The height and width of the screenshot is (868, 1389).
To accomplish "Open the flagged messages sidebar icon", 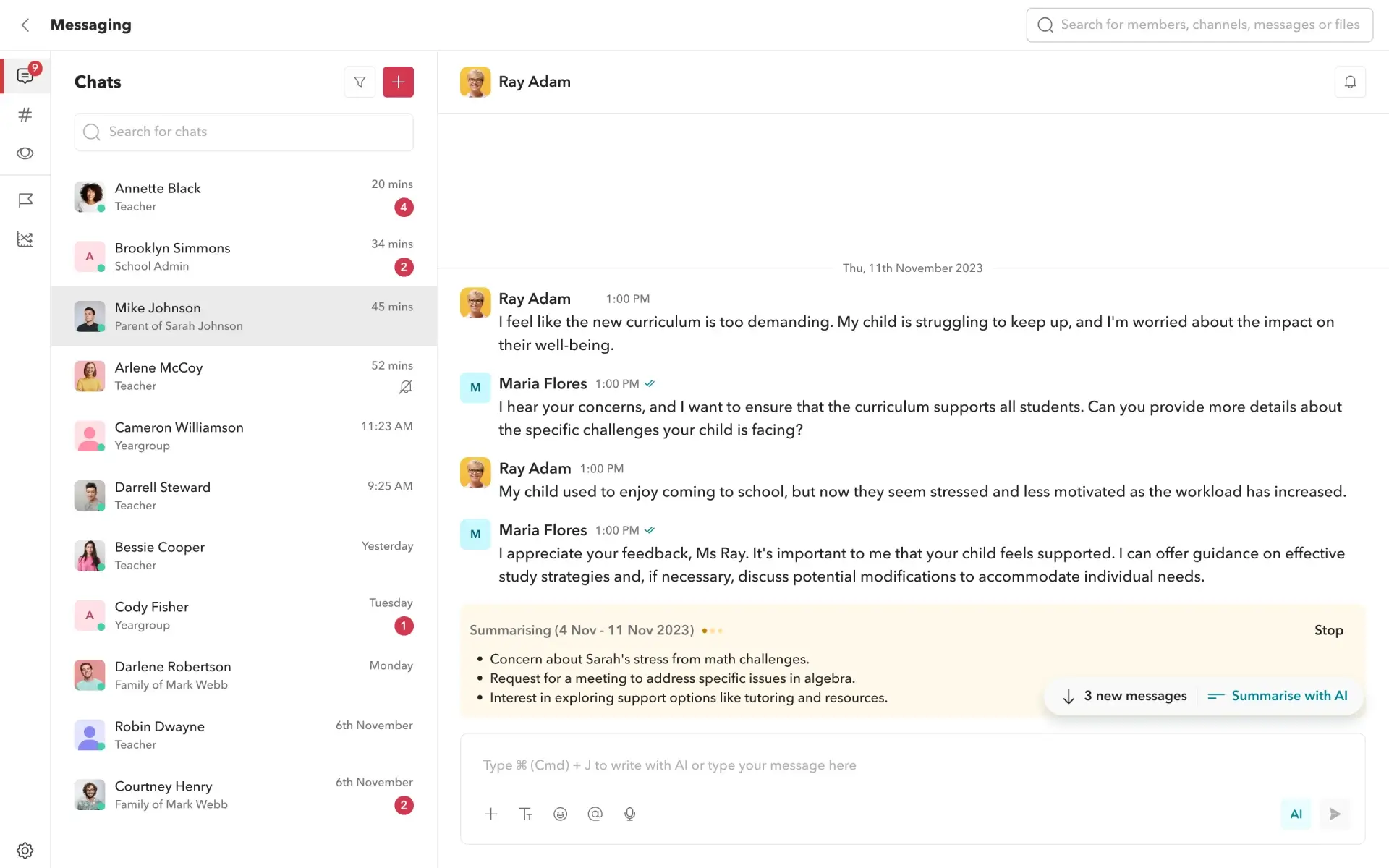I will [x=25, y=200].
